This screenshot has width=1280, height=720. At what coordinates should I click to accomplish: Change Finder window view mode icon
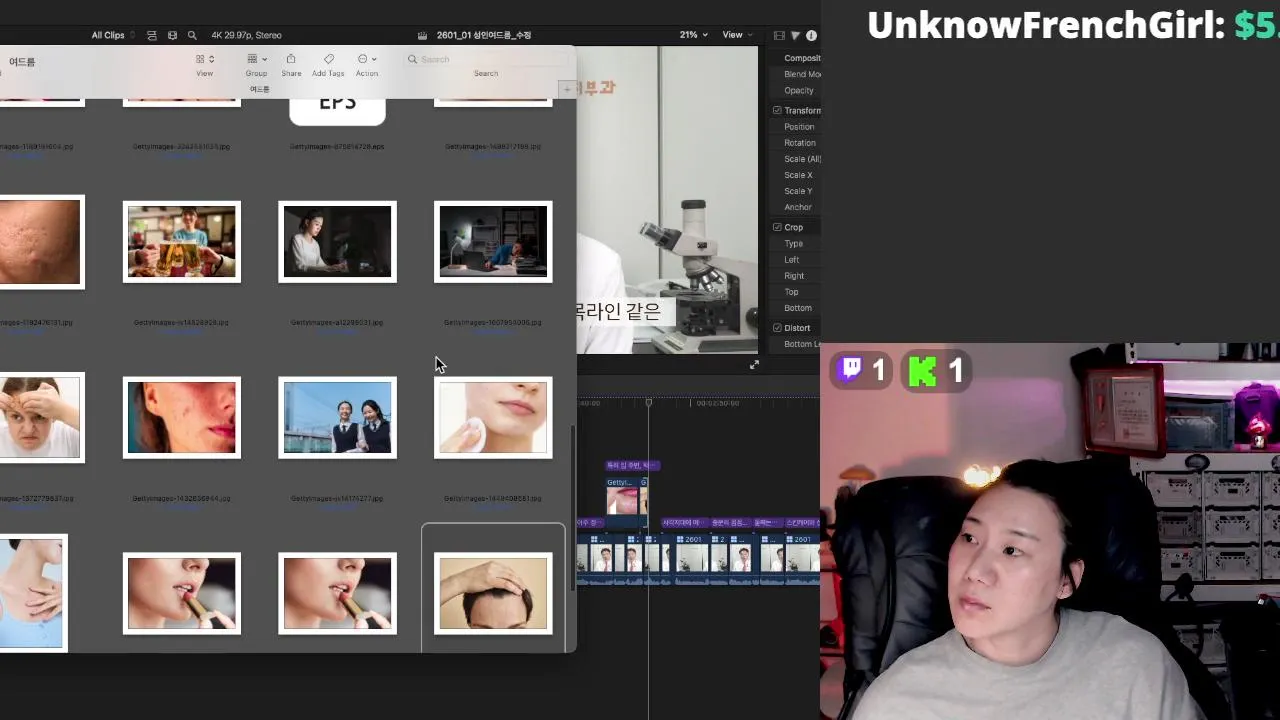click(204, 60)
